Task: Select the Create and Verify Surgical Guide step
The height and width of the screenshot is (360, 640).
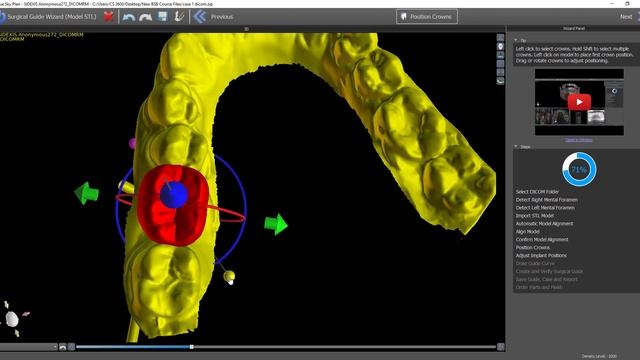Action: 549,271
